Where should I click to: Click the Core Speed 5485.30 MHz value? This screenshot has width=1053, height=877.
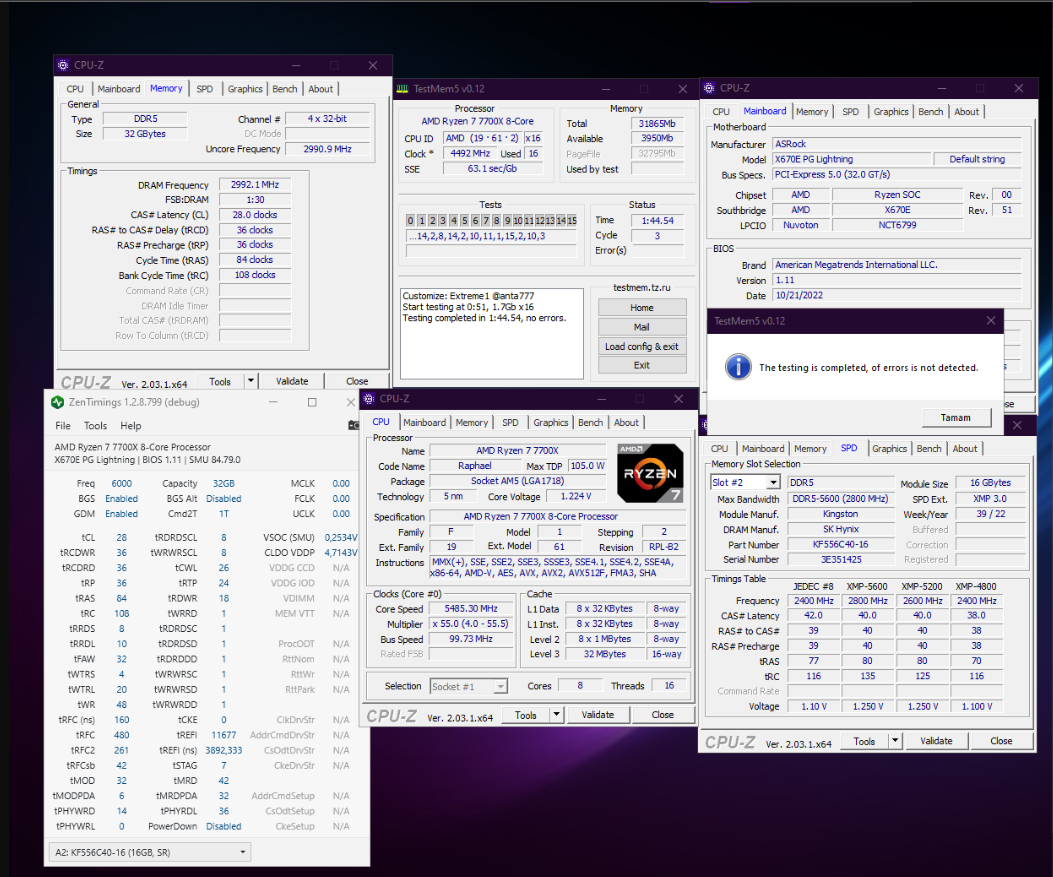click(x=471, y=608)
